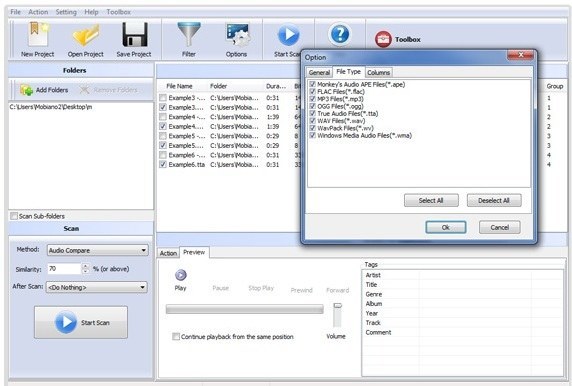
Task: Click Prewind in the Preview panel
Action: (x=301, y=290)
